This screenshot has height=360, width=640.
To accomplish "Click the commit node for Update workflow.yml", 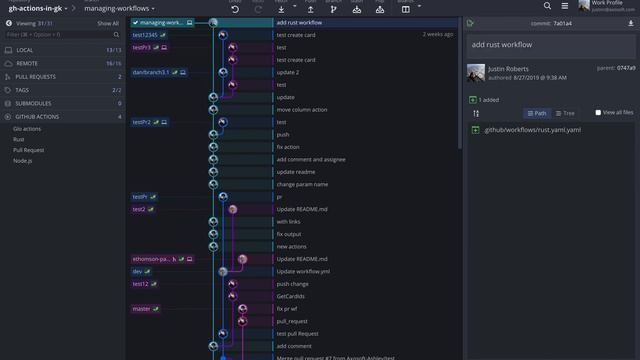I will tap(222, 271).
